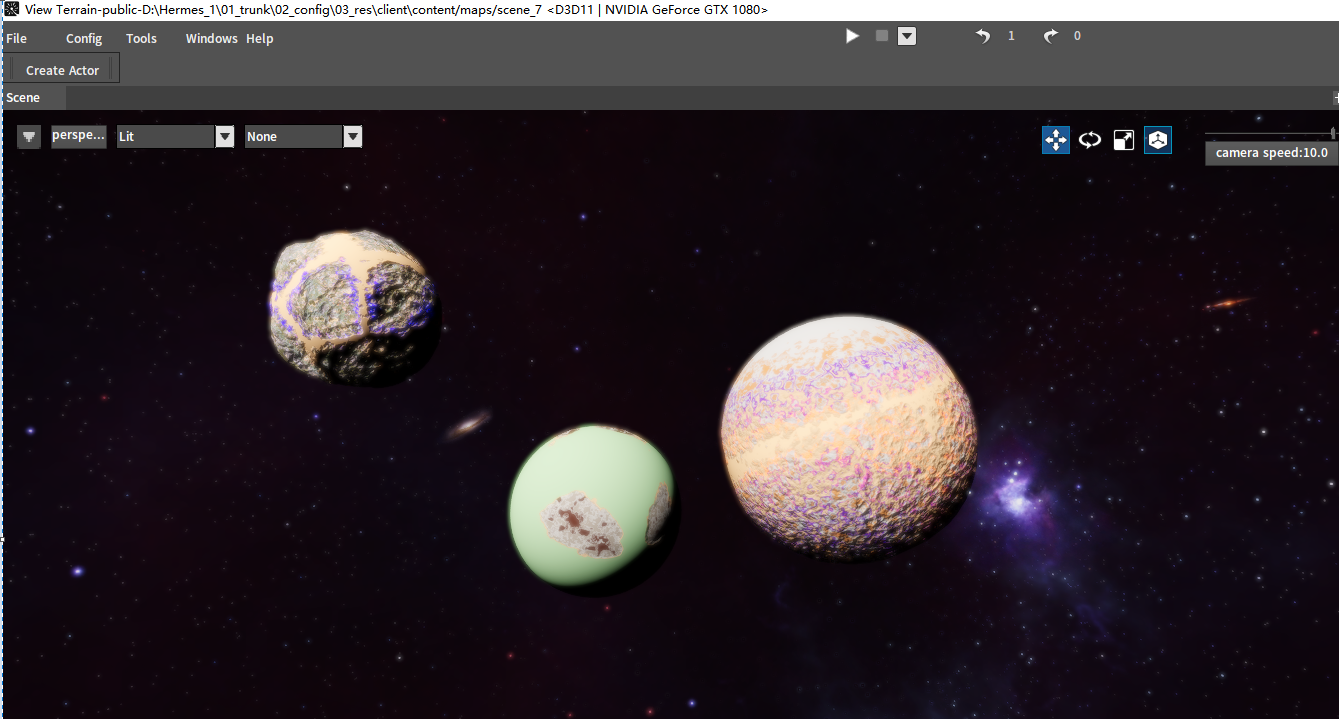This screenshot has height=719, width=1339.
Task: Click the Stop square button
Action: coord(881,36)
